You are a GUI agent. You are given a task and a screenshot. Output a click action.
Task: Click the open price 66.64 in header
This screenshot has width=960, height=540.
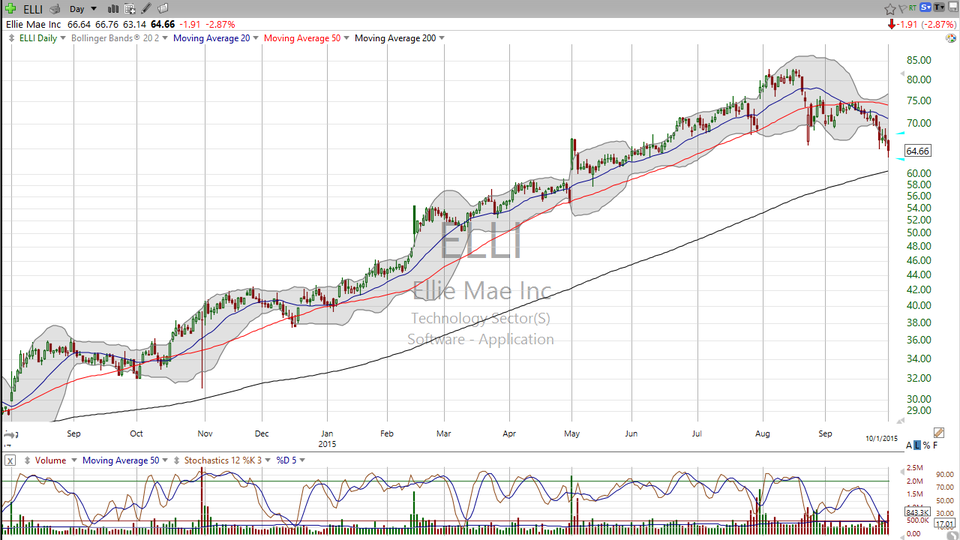tap(79, 24)
